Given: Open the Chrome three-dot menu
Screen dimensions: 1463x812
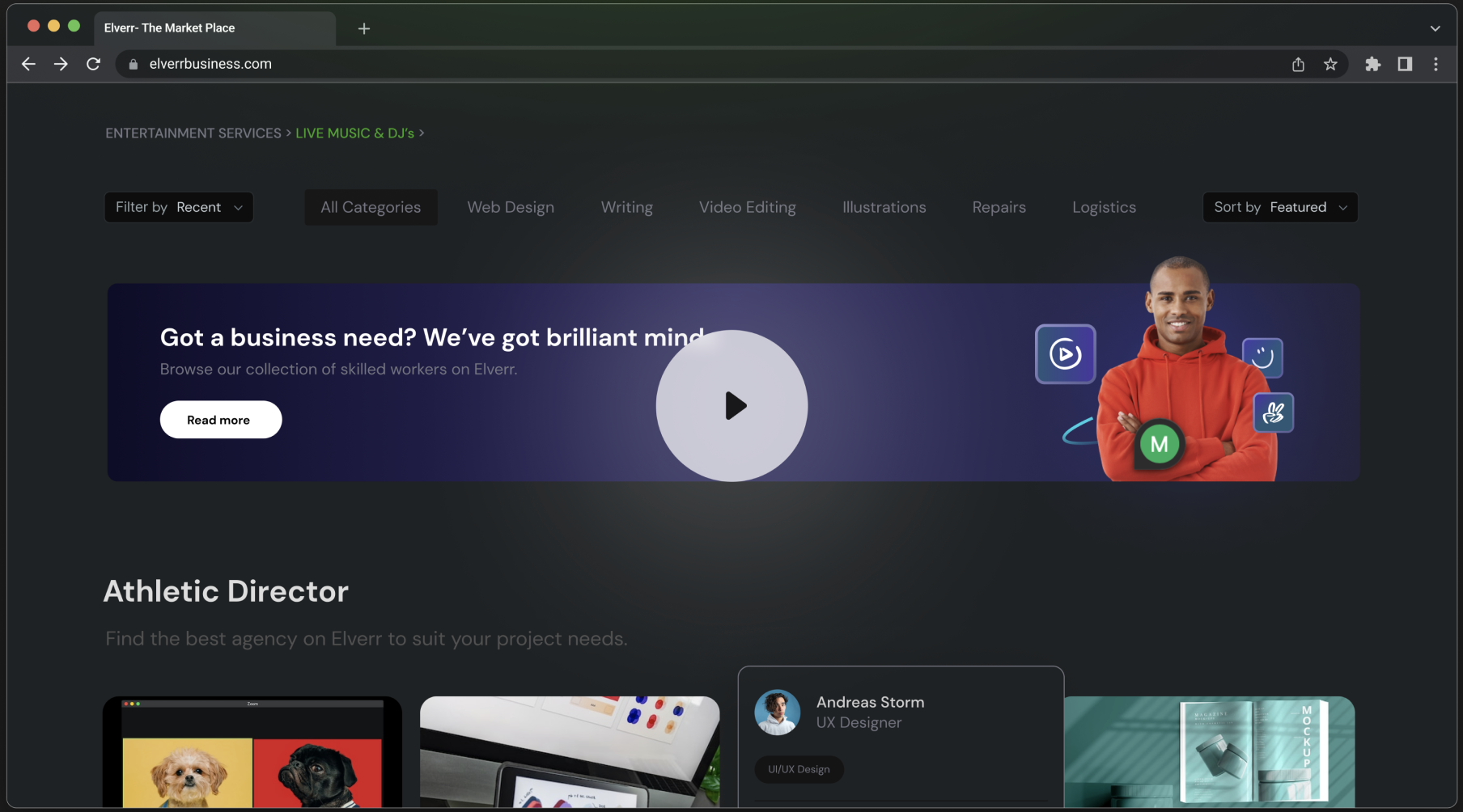Looking at the screenshot, I should [x=1436, y=64].
